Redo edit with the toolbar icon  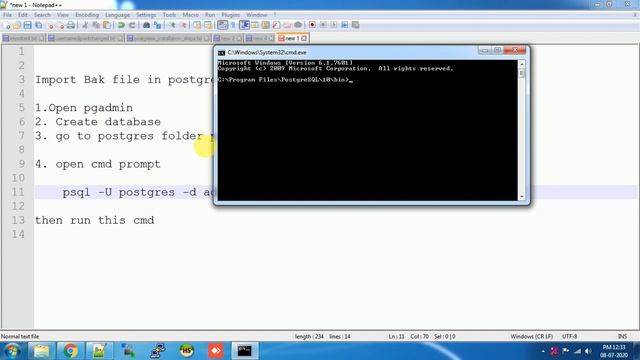point(132,25)
